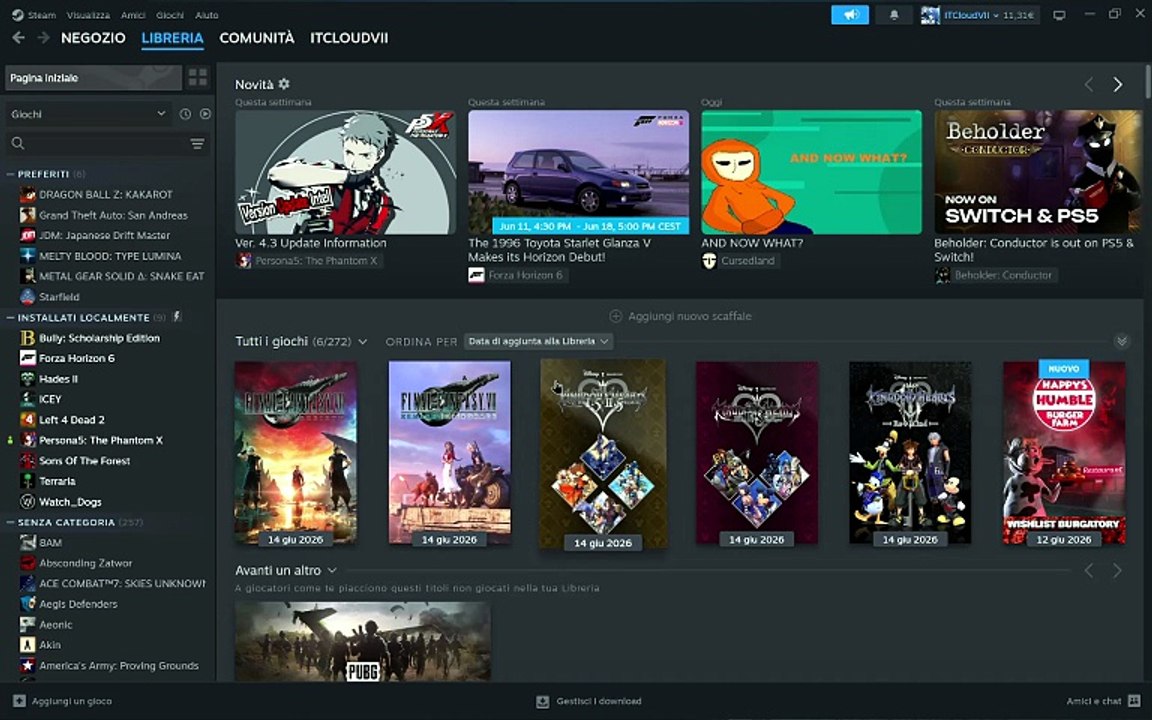This screenshot has height=720, width=1152.
Task: Open the Kingdom Hearts III cover with Sora and Mickey
Action: (x=910, y=453)
